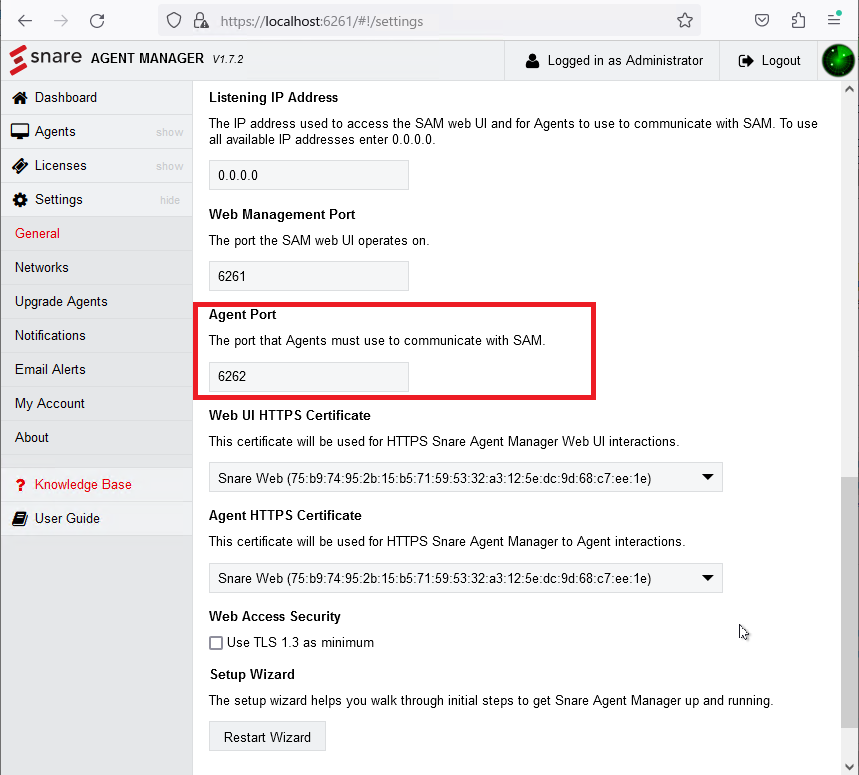Click the Administrator user profile icon
The width and height of the screenshot is (859, 775).
532,61
